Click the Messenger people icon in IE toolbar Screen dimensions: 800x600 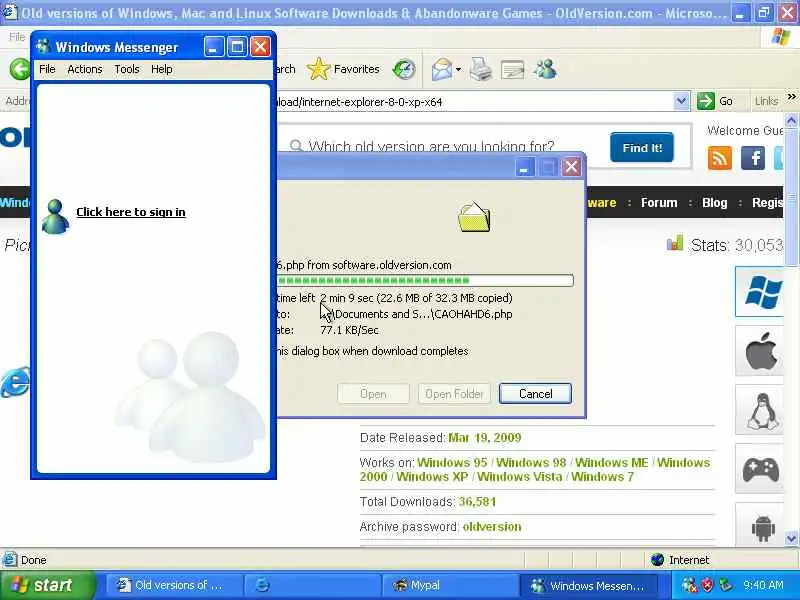click(x=545, y=69)
